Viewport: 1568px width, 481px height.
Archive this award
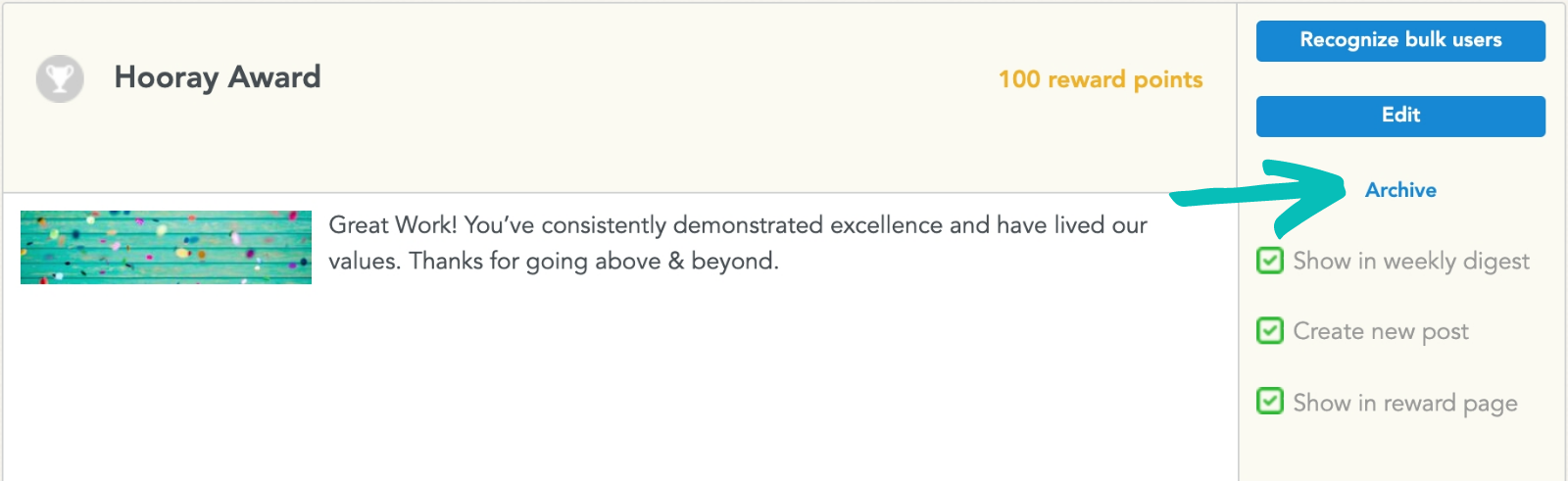[1400, 190]
